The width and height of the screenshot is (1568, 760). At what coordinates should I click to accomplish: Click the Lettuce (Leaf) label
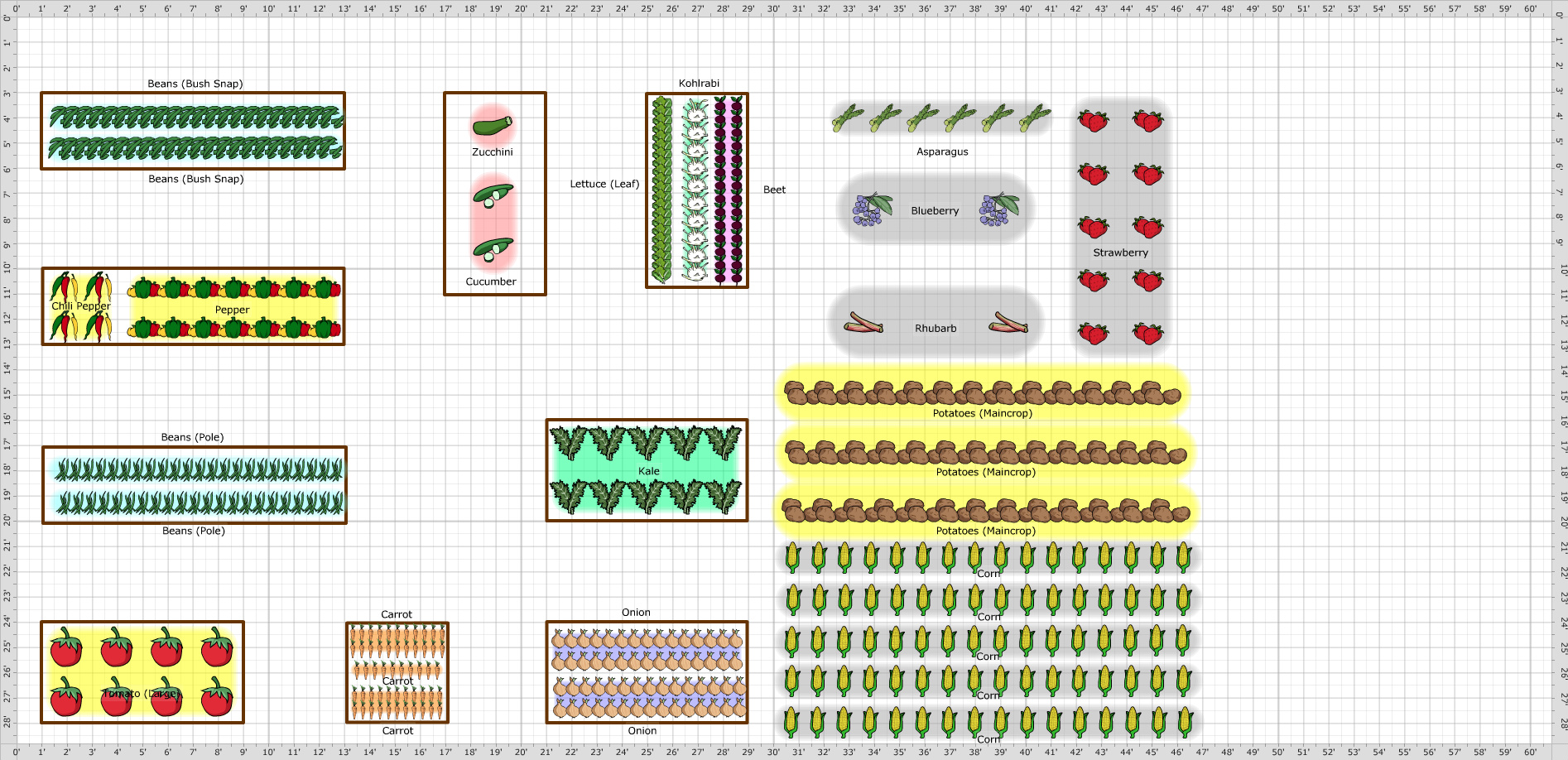point(604,184)
